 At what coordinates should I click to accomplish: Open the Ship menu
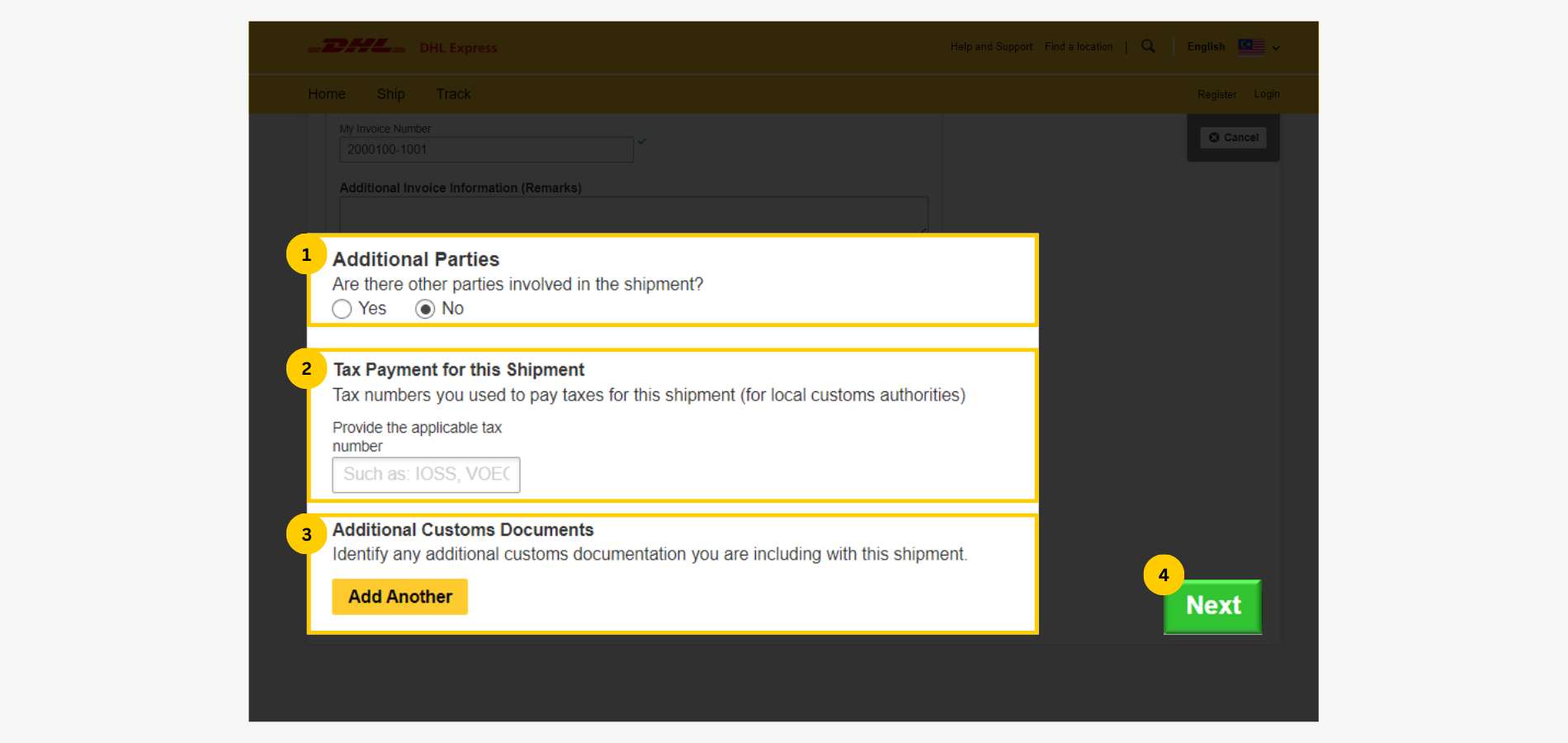tap(391, 94)
